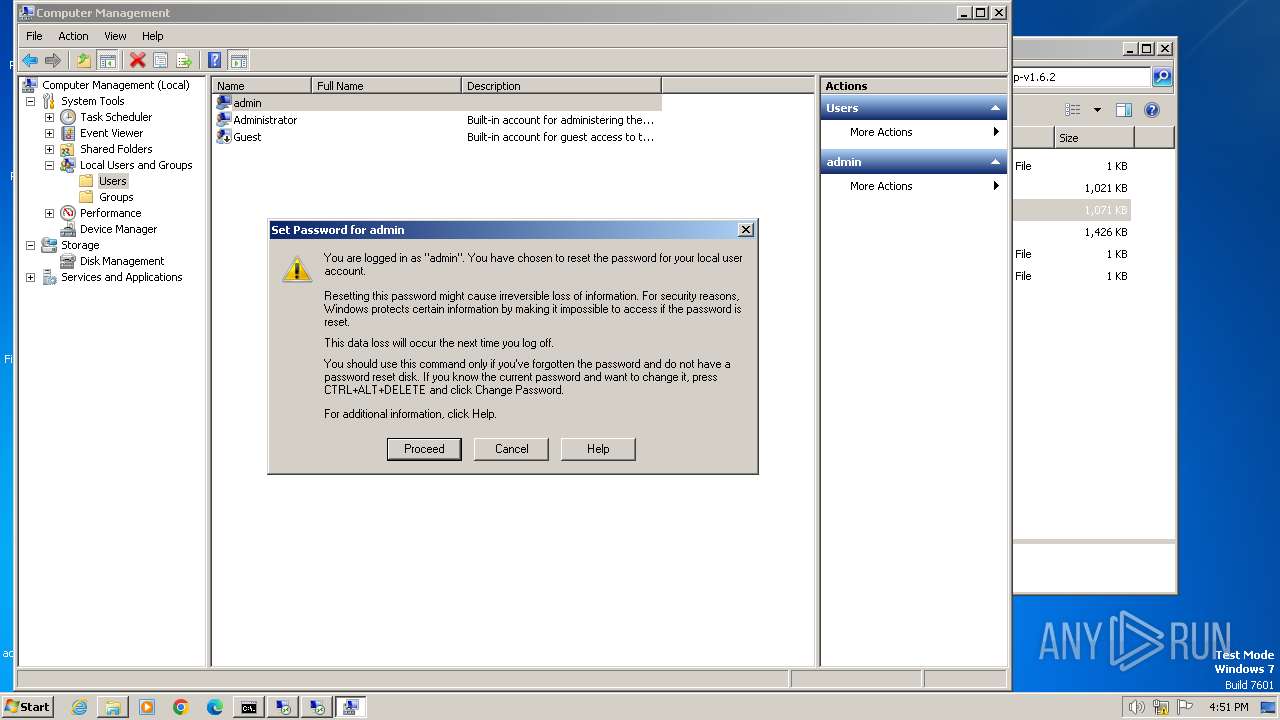Click the Explorer search input field
Viewport: 1280px width, 720px height.
coord(1081,77)
